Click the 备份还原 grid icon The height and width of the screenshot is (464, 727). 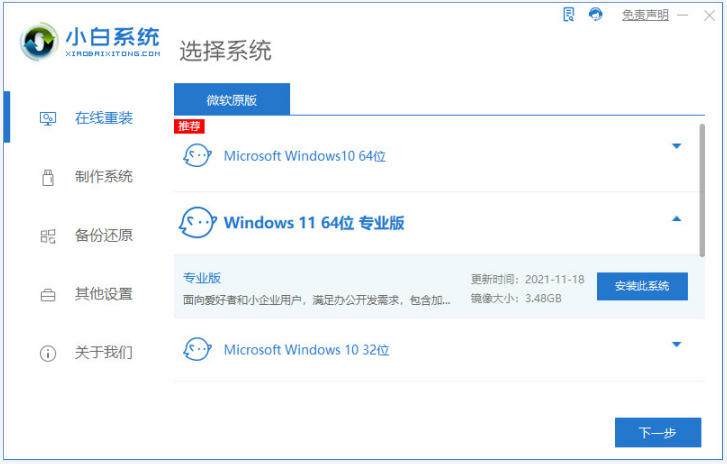[47, 236]
